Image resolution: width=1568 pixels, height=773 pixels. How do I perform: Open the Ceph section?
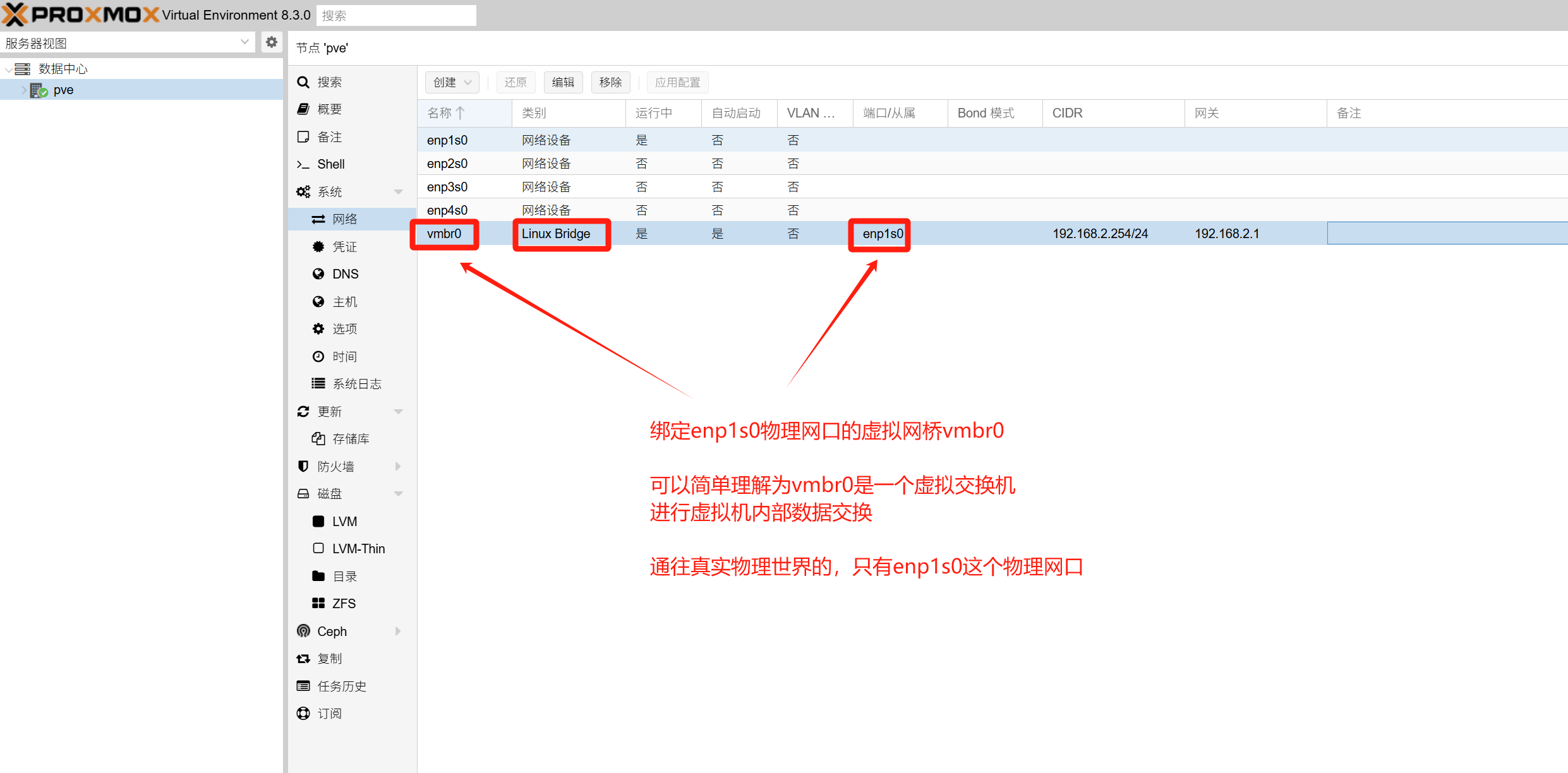pos(332,631)
